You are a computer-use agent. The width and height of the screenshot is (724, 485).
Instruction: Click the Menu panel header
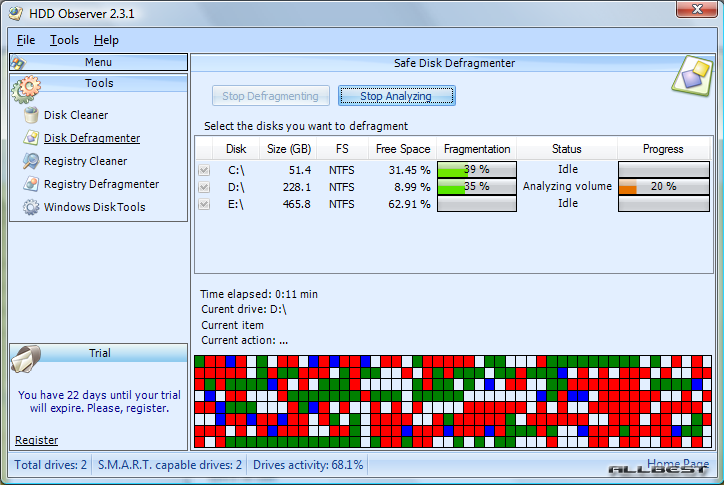tap(98, 62)
